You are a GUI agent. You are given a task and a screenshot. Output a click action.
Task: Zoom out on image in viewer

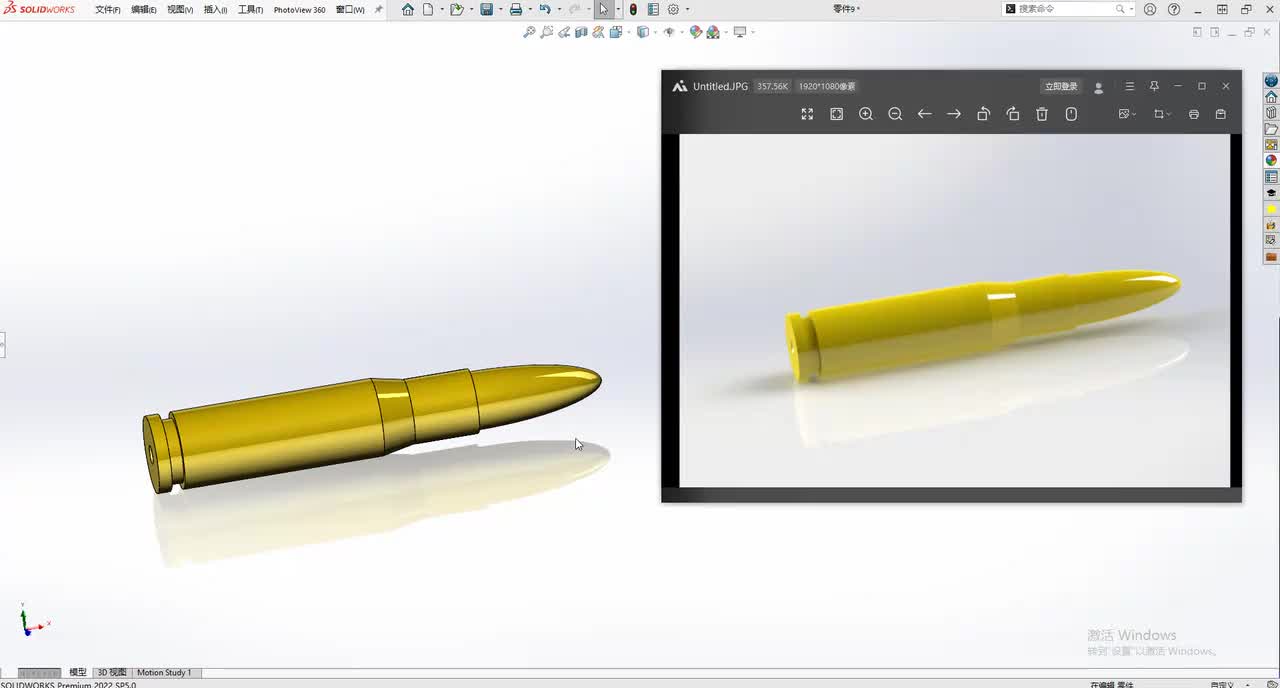point(895,114)
